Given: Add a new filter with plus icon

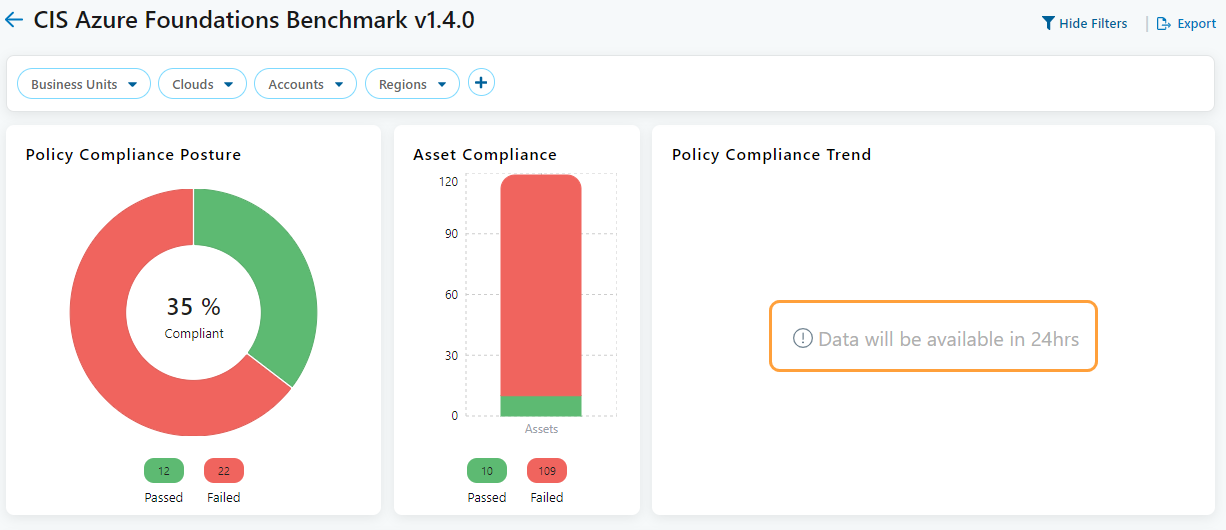Looking at the screenshot, I should pos(481,83).
